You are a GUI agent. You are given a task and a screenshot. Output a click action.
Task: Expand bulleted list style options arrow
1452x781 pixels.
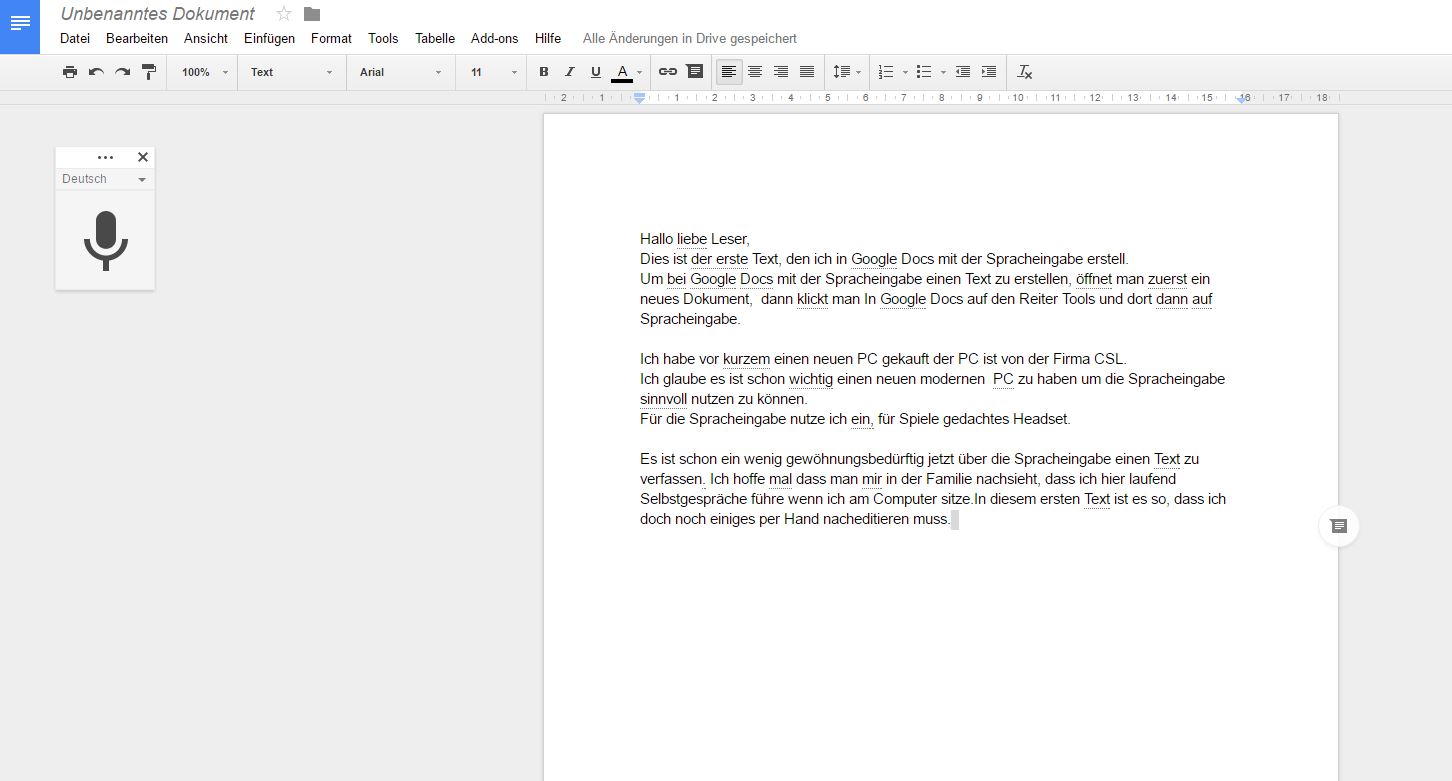(x=943, y=72)
